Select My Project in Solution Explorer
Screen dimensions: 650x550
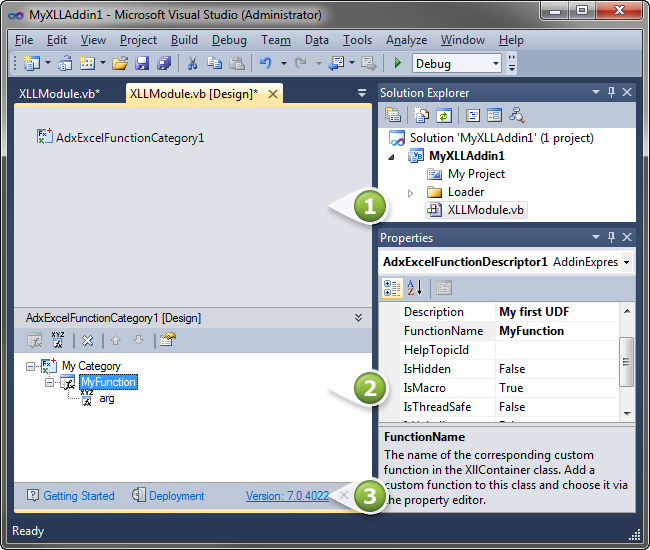click(476, 174)
